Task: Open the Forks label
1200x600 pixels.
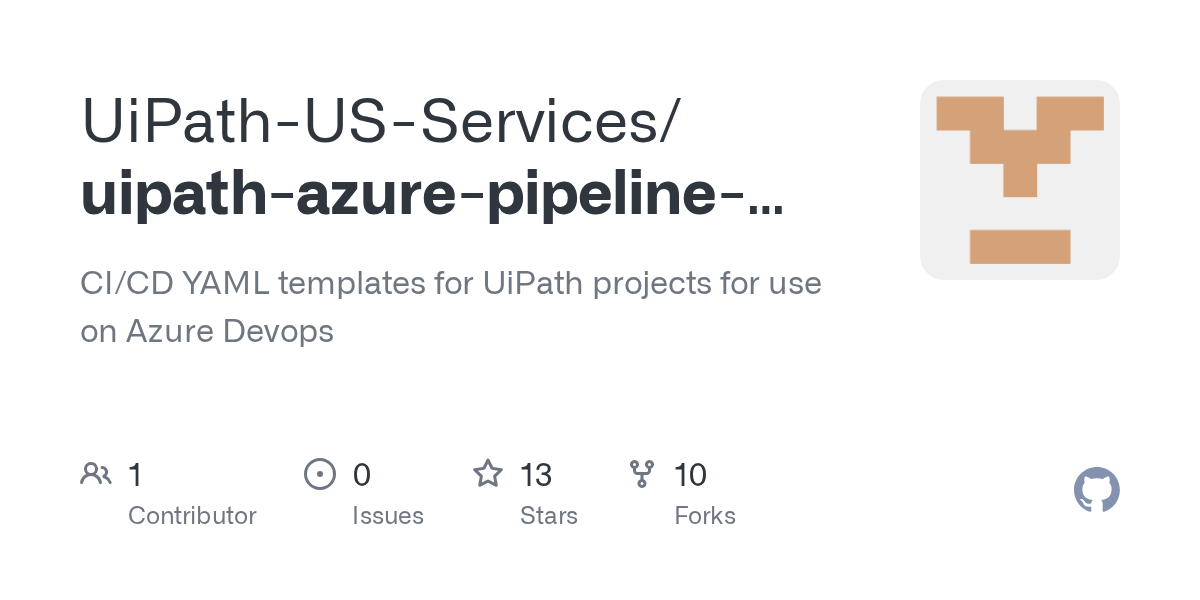Action: coord(704,516)
